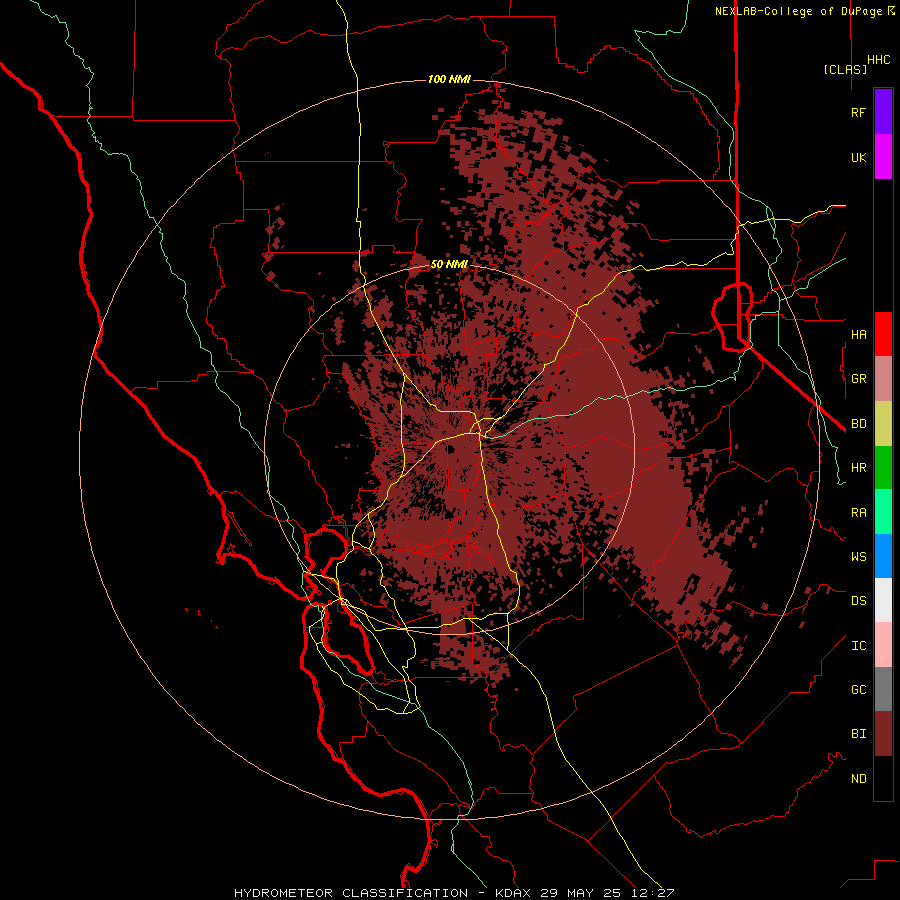This screenshot has width=900, height=900.
Task: Click the ND black legend swatch
Action: [x=883, y=778]
